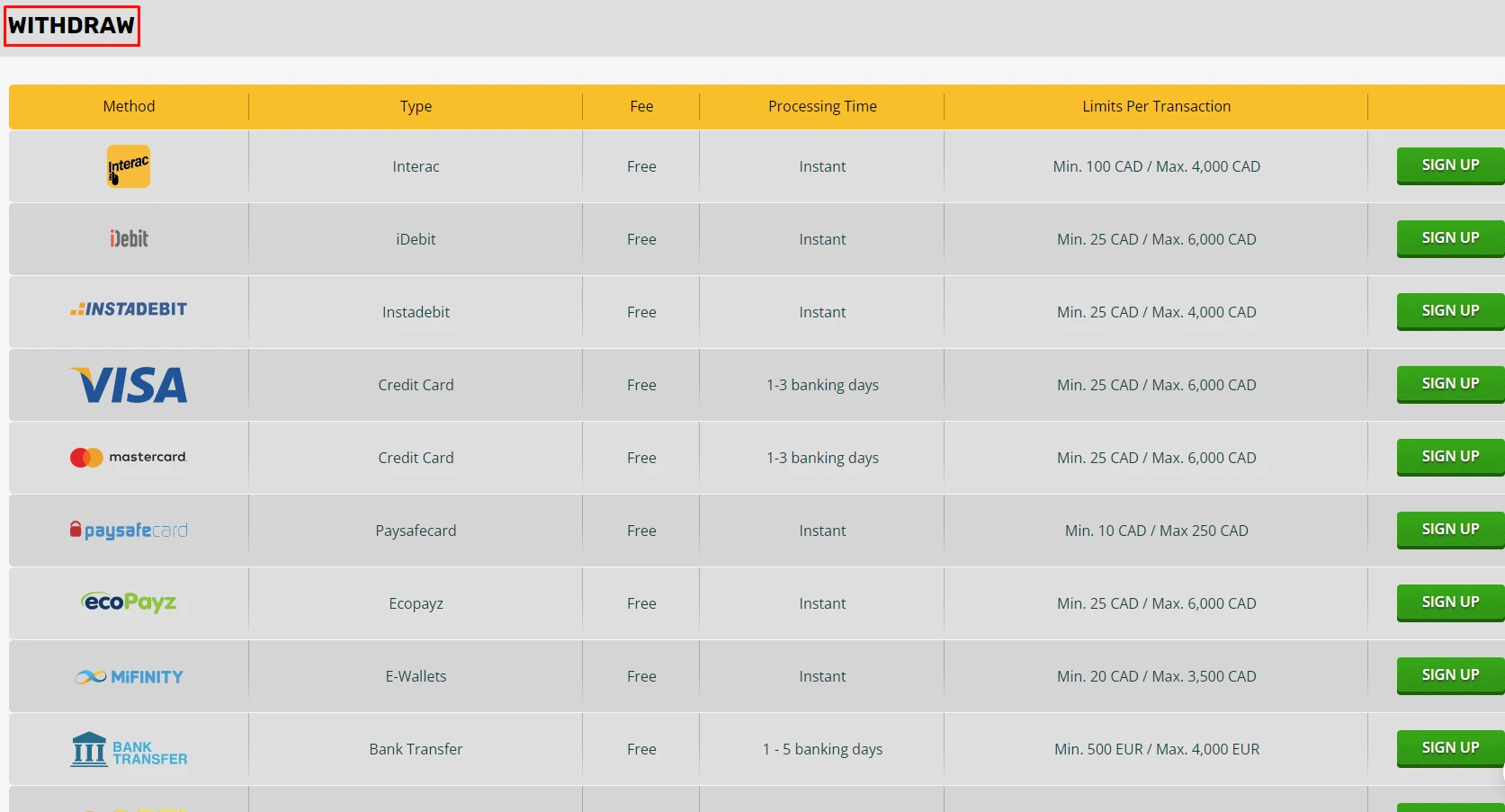Click the iDebit row limits cell
Viewport: 1505px width, 812px height.
click(1156, 239)
